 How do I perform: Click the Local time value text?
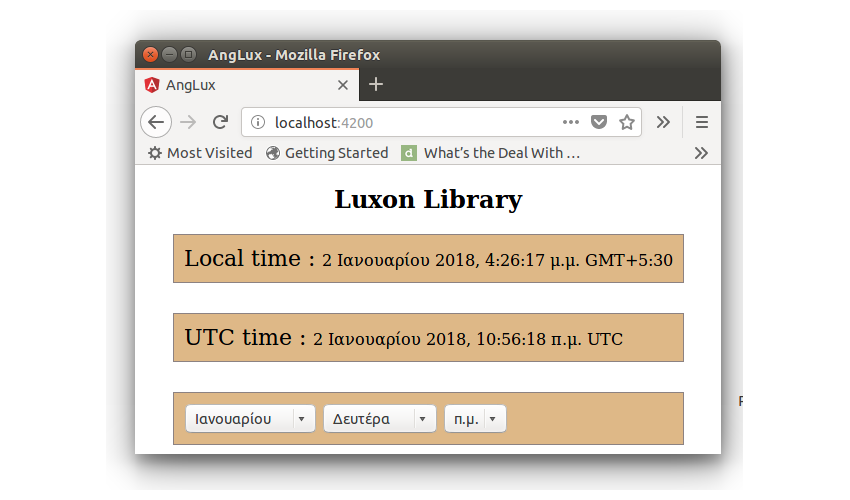point(497,260)
